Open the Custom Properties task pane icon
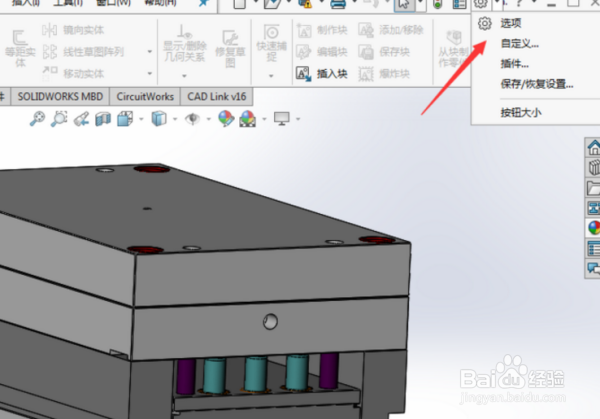This screenshot has height=419, width=600. [x=593, y=249]
